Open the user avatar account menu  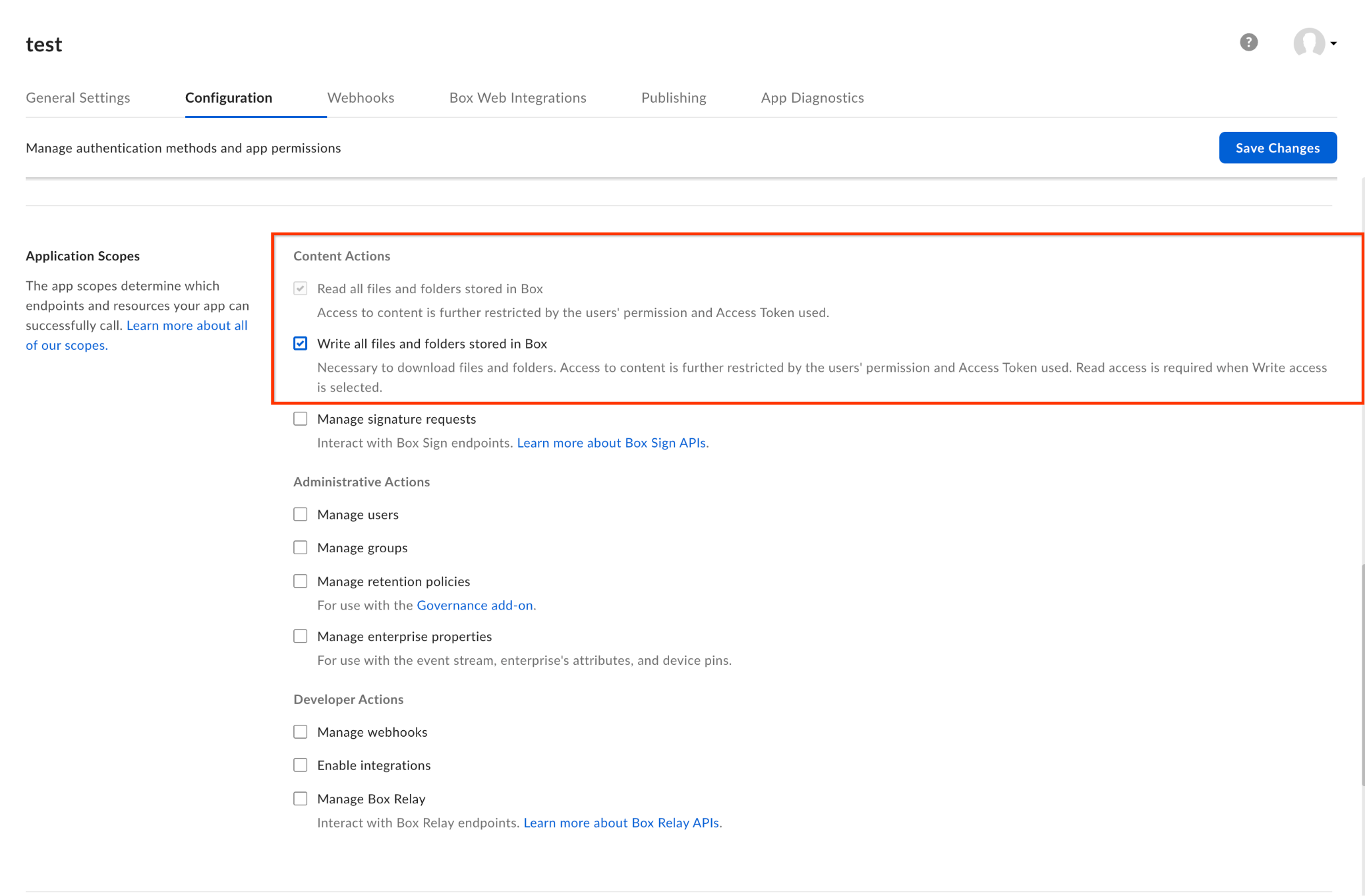[1314, 43]
